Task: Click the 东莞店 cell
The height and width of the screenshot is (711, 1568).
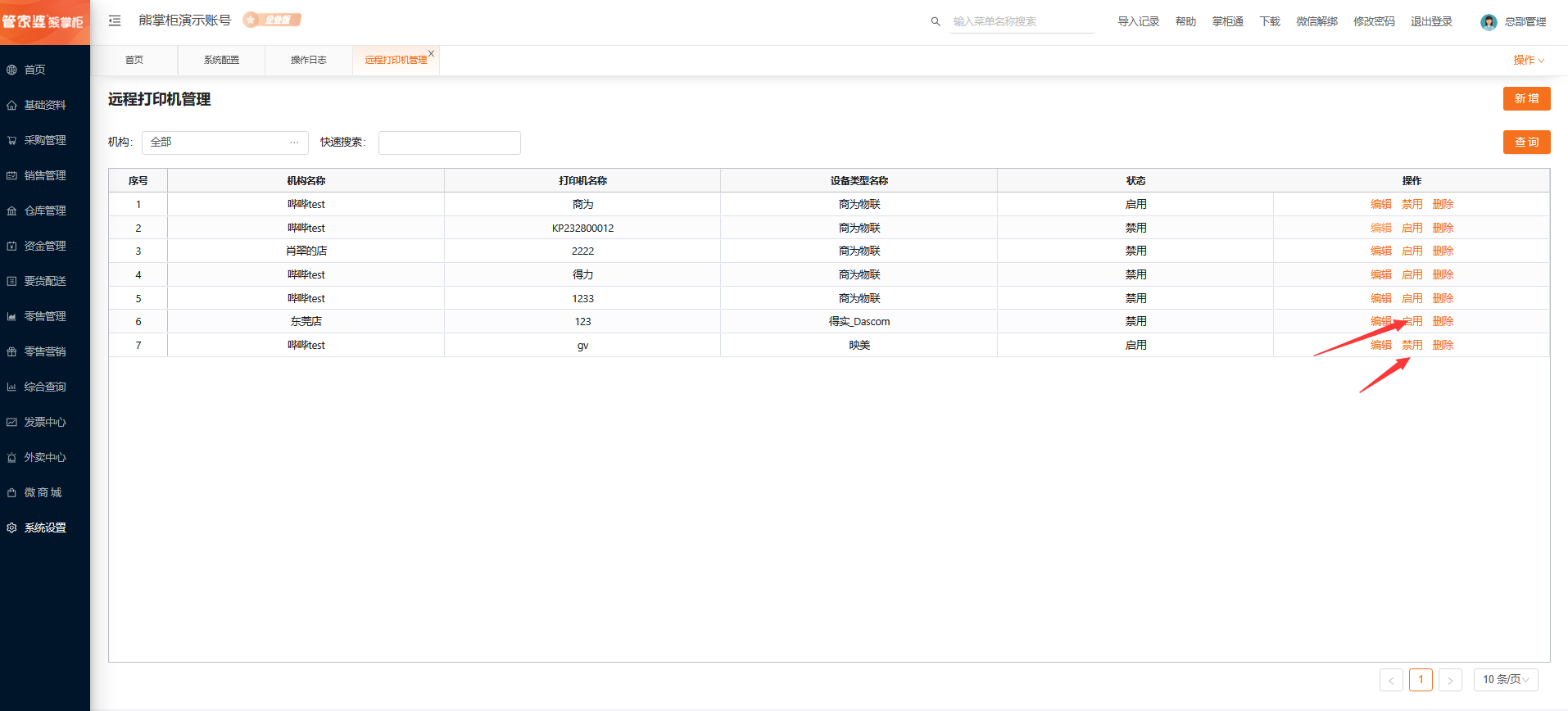Action: tap(306, 321)
